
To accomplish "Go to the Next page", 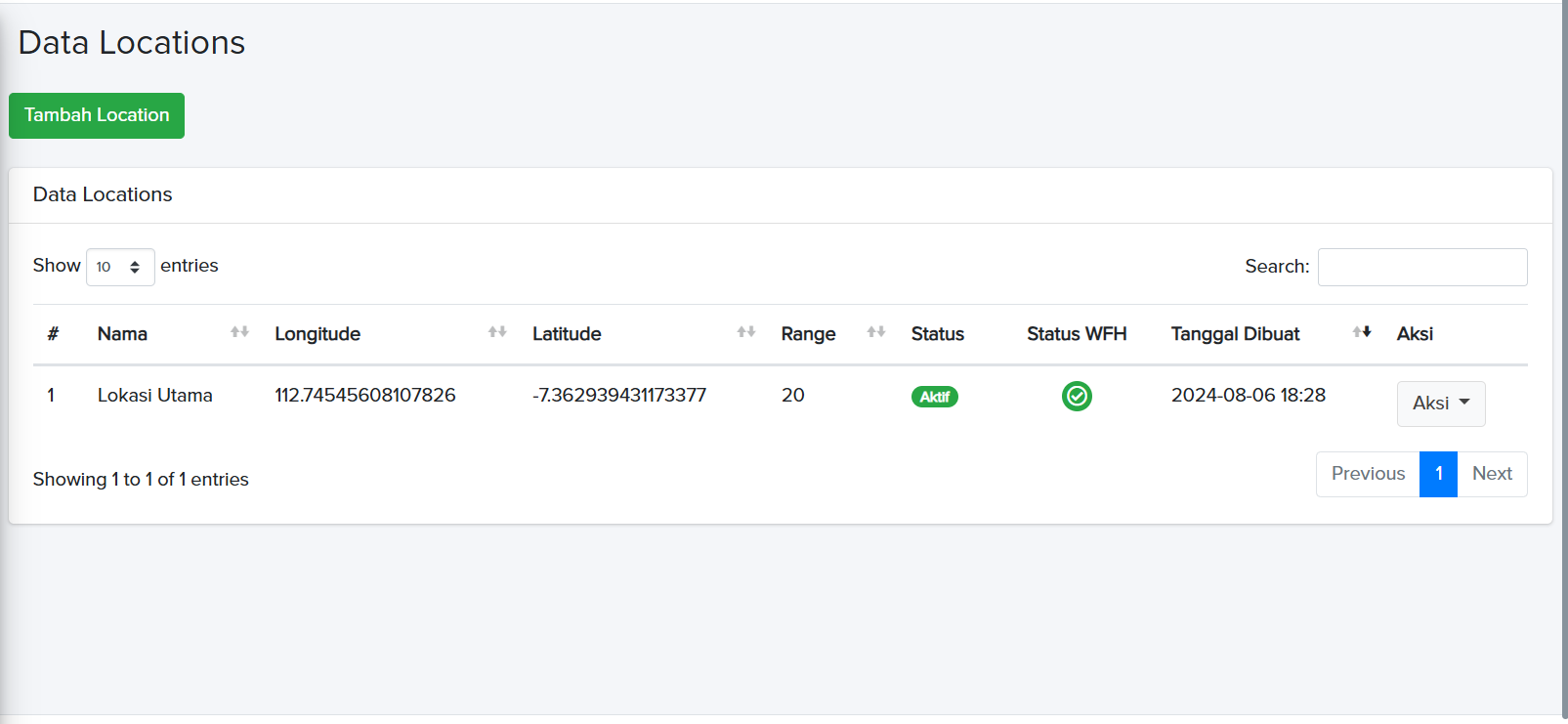I will click(1492, 474).
